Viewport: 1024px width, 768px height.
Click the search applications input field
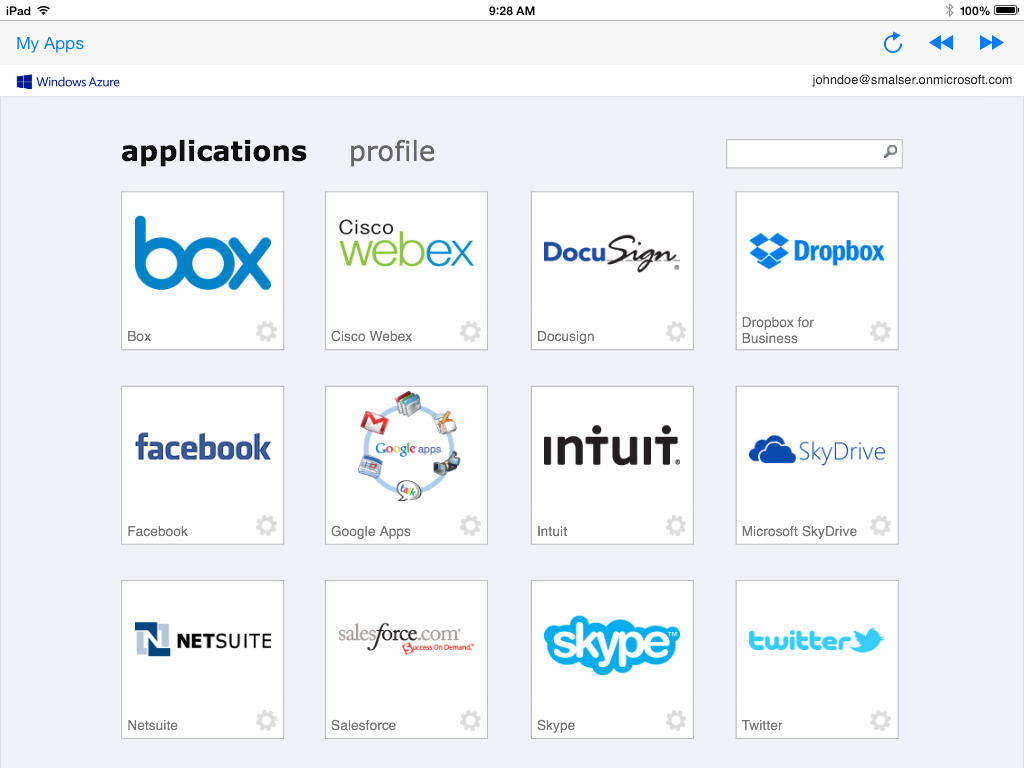804,153
